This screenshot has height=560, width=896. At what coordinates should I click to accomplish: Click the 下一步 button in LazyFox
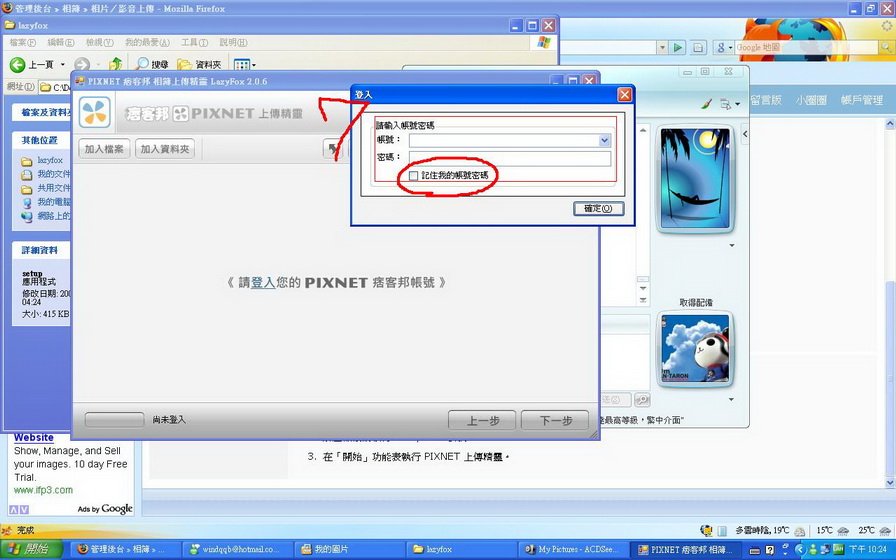555,421
